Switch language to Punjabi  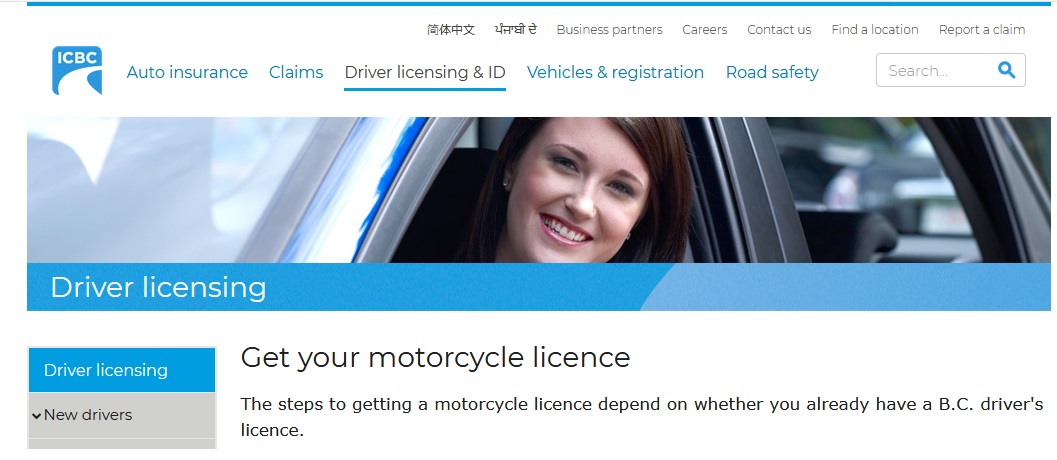[516, 30]
